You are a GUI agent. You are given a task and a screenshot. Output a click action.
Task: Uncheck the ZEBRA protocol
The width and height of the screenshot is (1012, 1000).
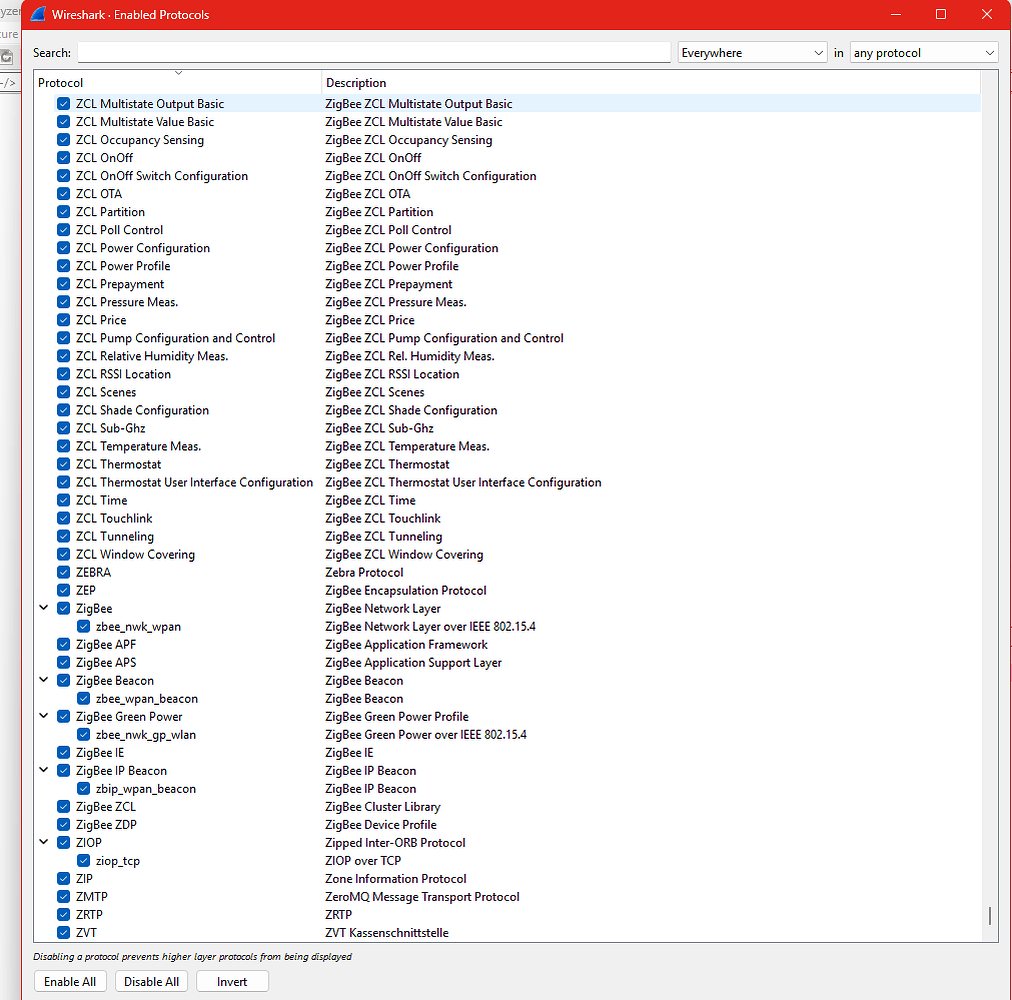pos(63,572)
